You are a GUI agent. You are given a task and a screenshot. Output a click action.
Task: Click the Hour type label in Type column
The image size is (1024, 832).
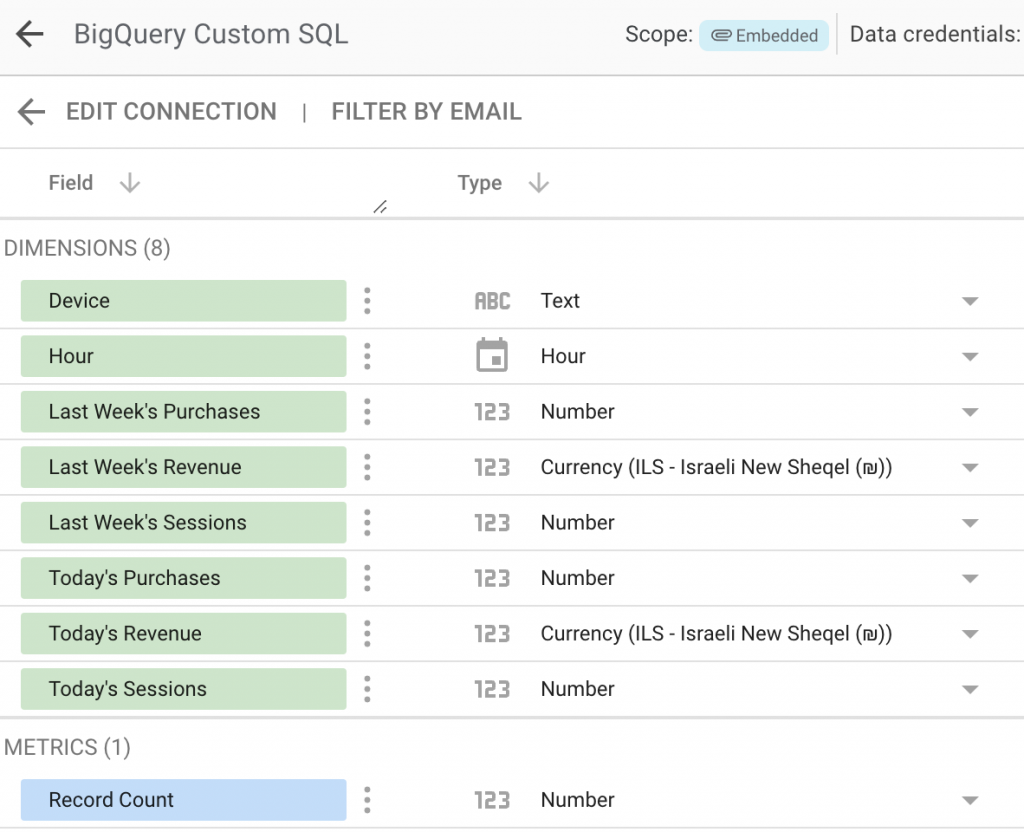(x=563, y=357)
